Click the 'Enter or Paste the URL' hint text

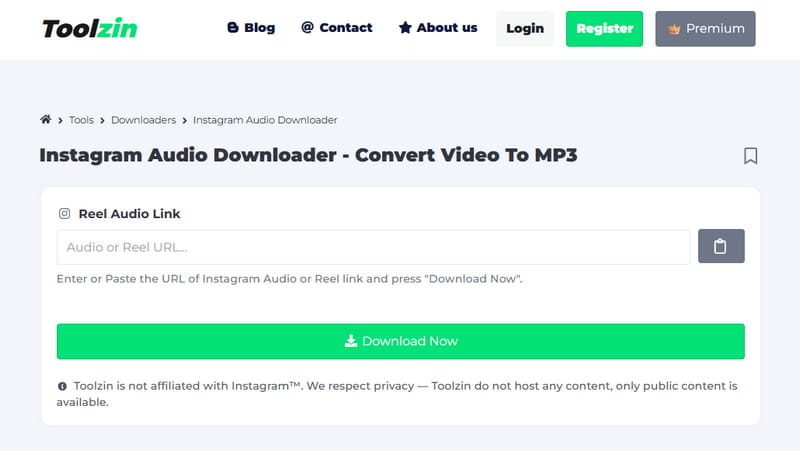(289, 279)
